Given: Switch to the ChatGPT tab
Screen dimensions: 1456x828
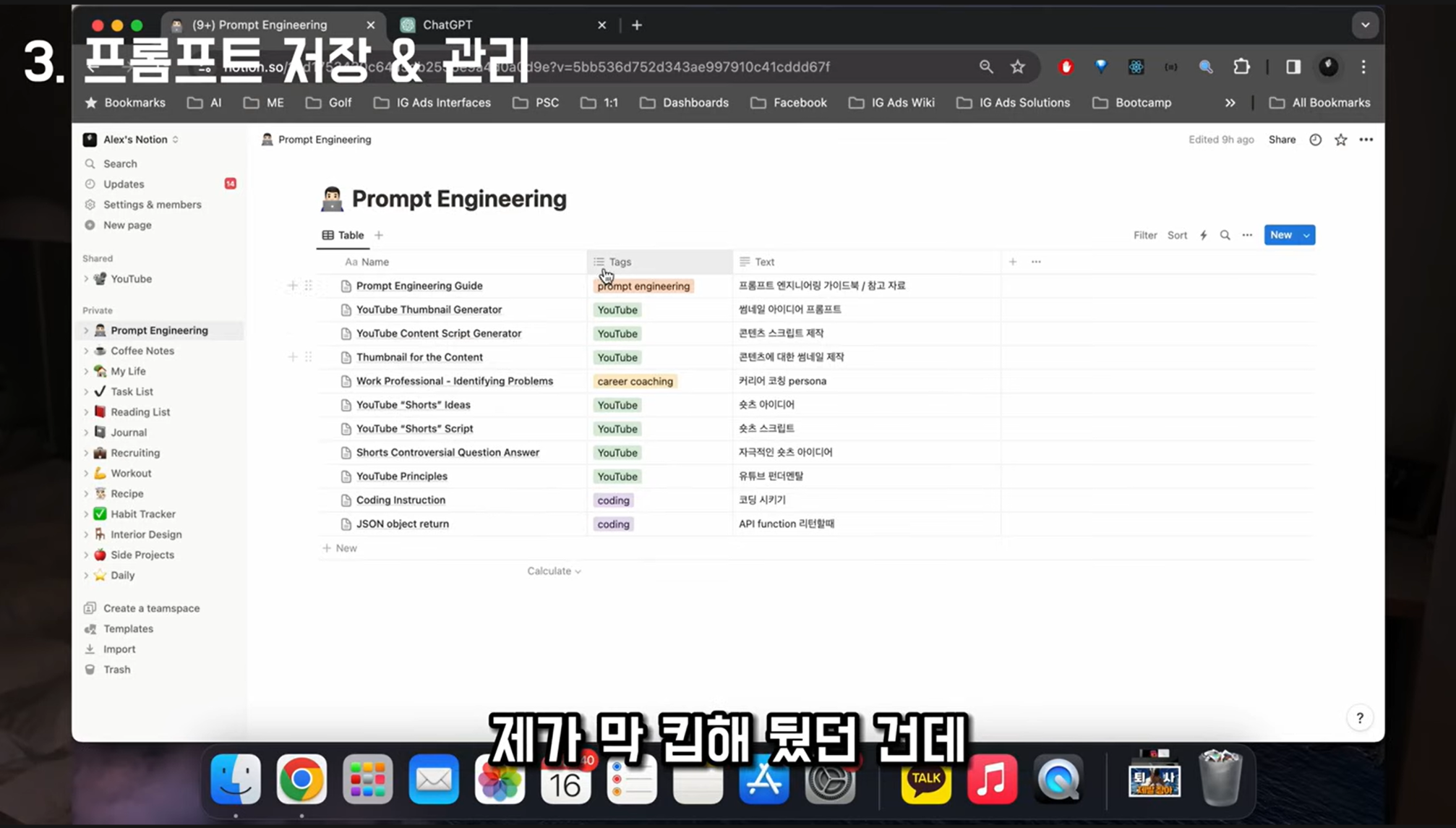Looking at the screenshot, I should pos(503,25).
